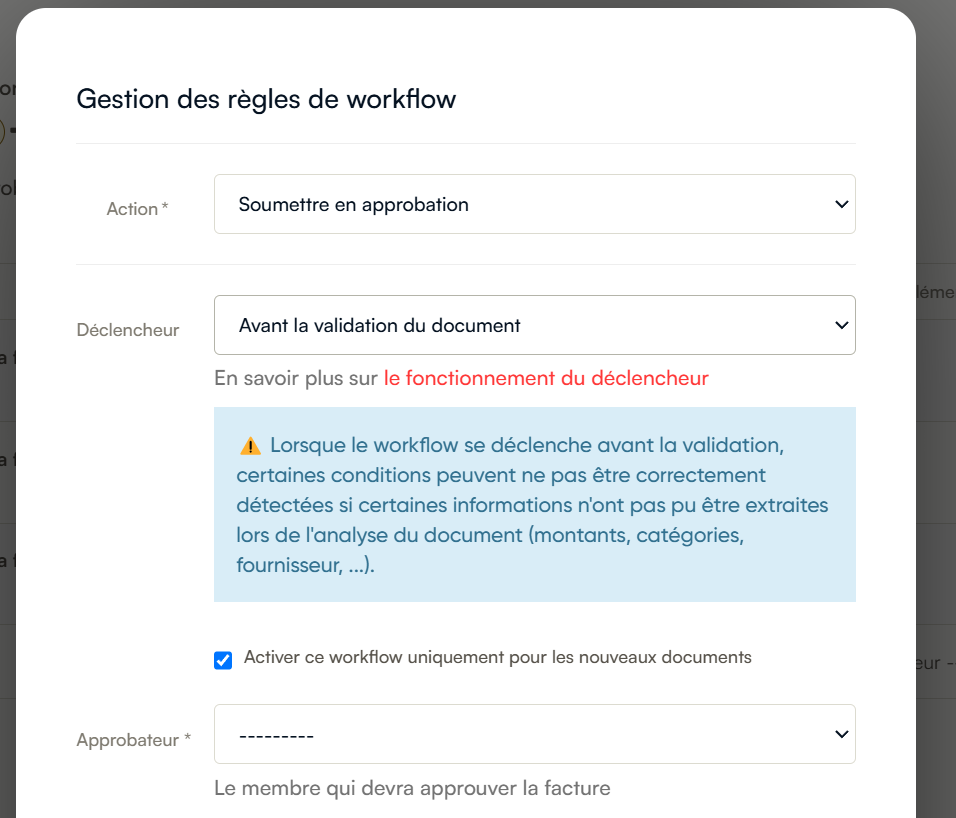Click the chevron arrow of the Action dropdown

coord(840,204)
